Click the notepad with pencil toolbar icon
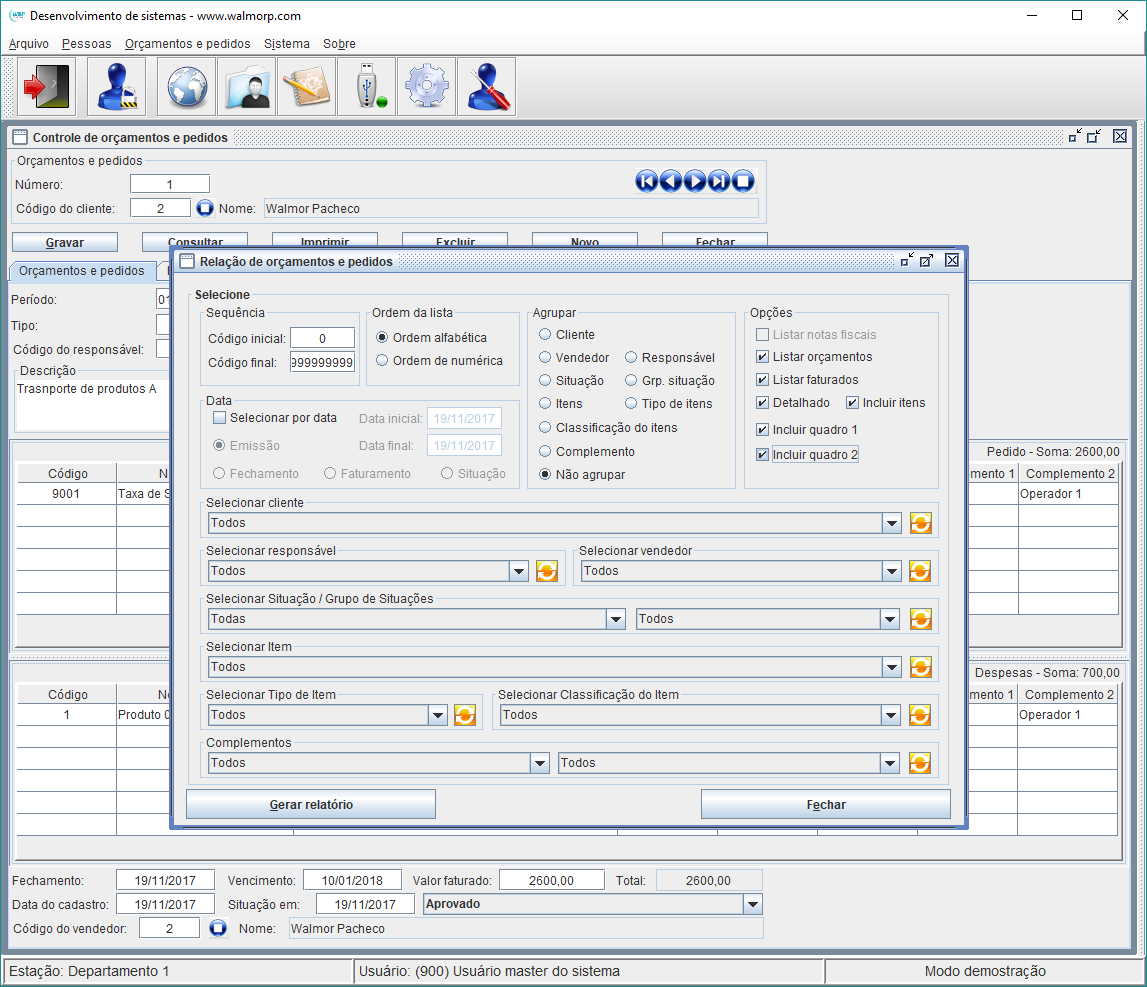This screenshot has width=1147, height=987. (306, 87)
